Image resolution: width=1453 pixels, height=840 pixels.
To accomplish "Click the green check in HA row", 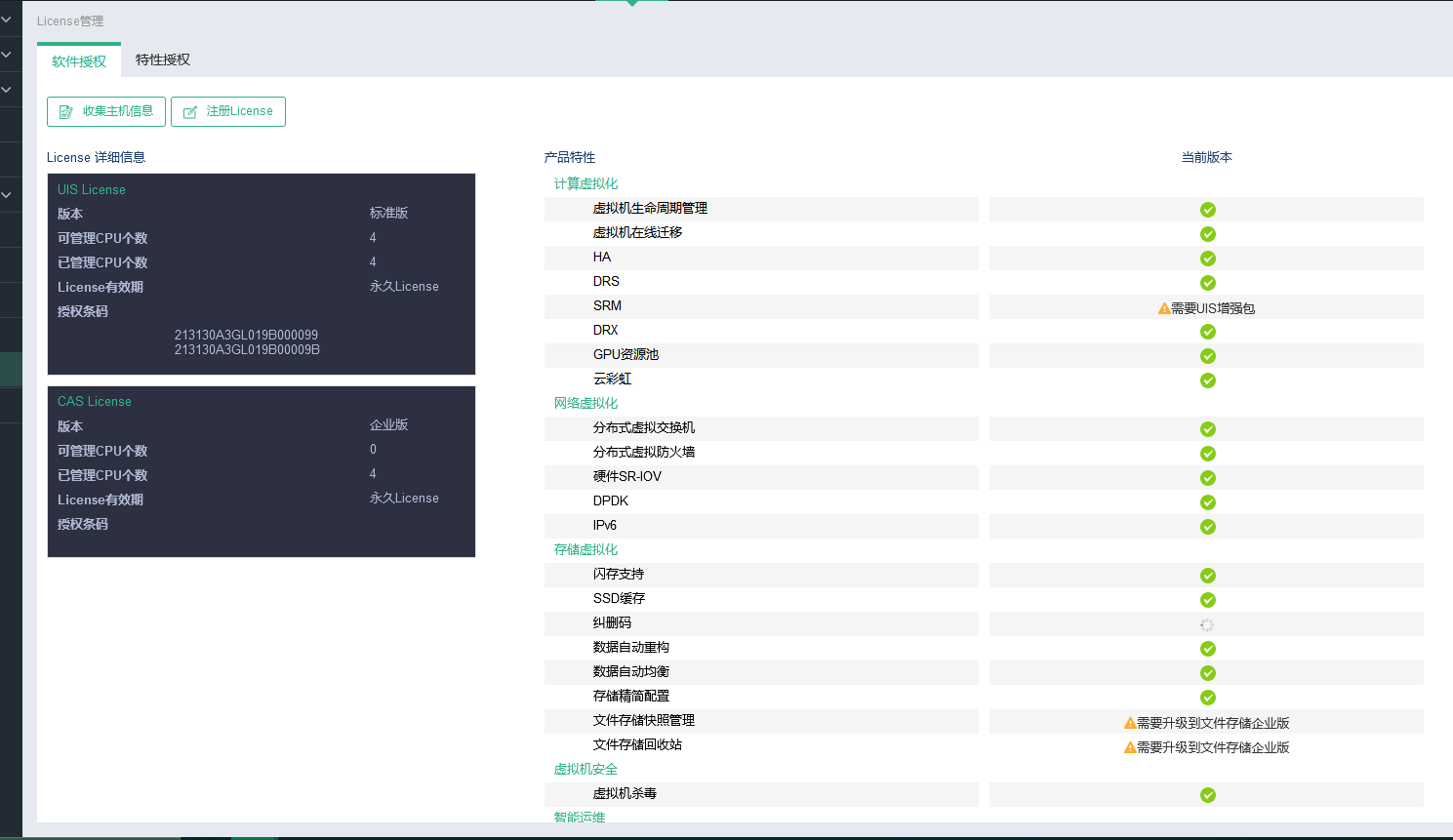I will pyautogui.click(x=1208, y=259).
